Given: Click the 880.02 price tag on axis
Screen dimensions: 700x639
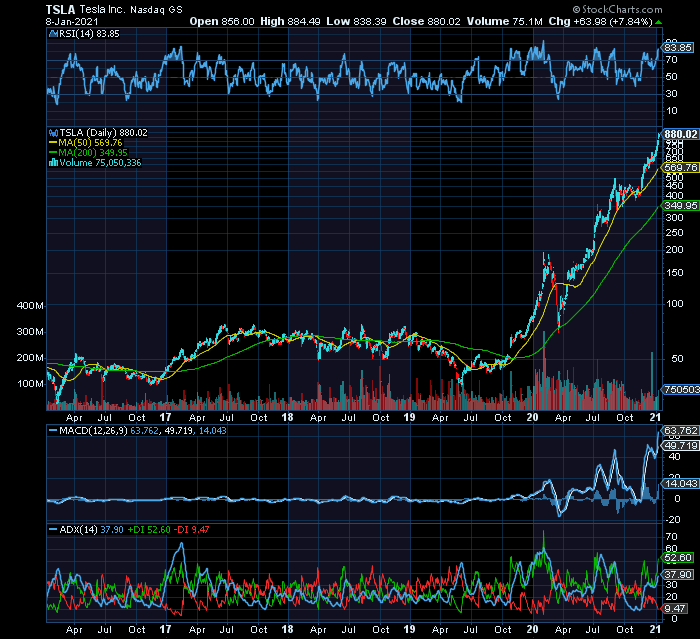Looking at the screenshot, I should coord(681,134).
